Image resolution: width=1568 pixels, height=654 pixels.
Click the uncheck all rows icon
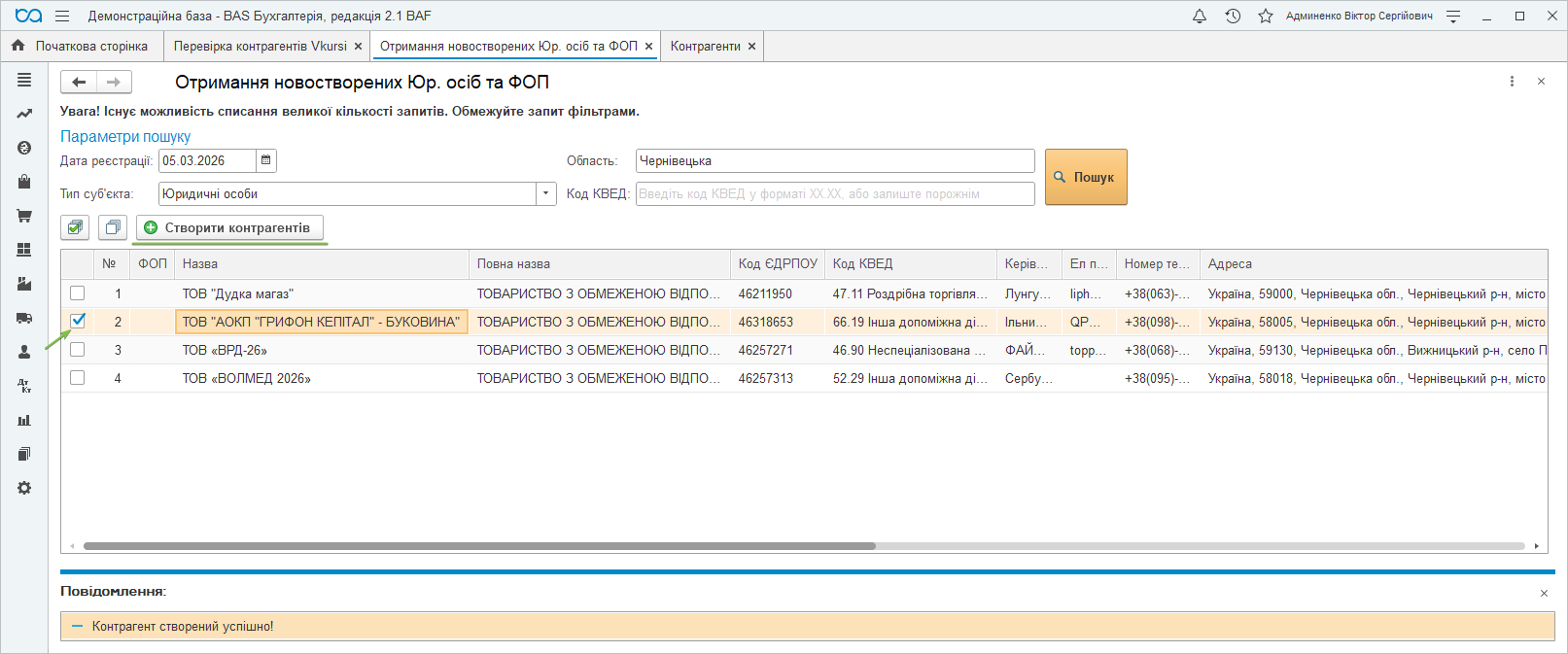[x=113, y=227]
